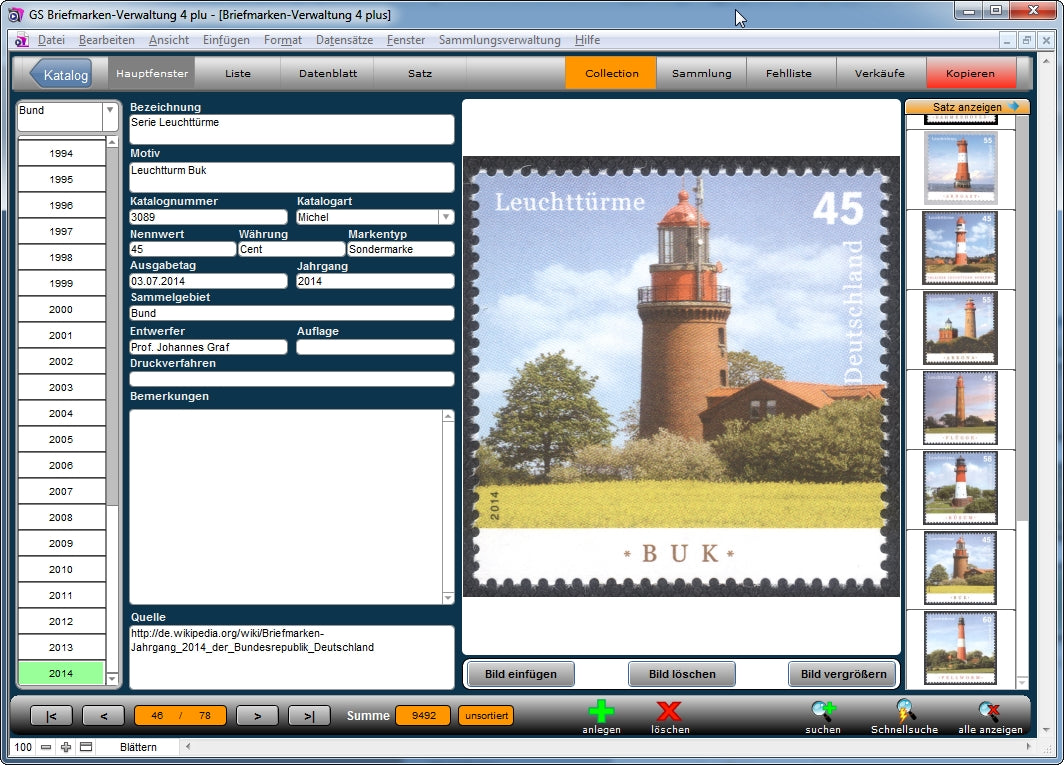Viewport: 1064px width, 765px height.
Task: Click the year list vertical scrollbar
Action: click(112, 400)
